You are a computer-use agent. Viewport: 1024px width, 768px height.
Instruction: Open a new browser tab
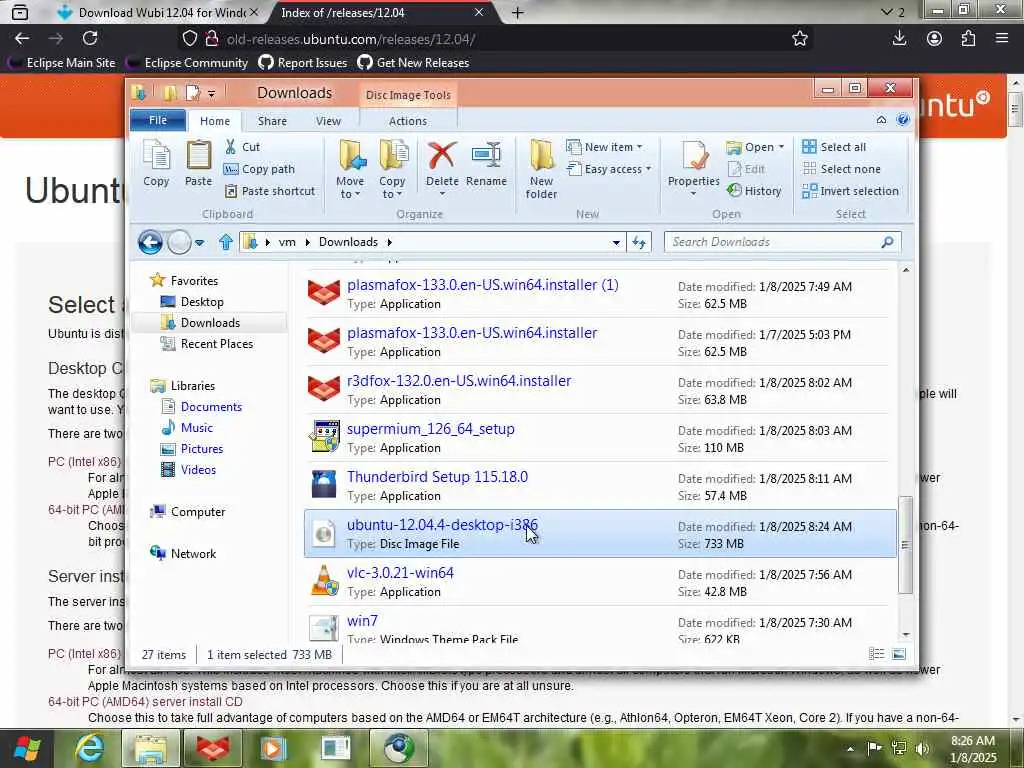[x=517, y=12]
